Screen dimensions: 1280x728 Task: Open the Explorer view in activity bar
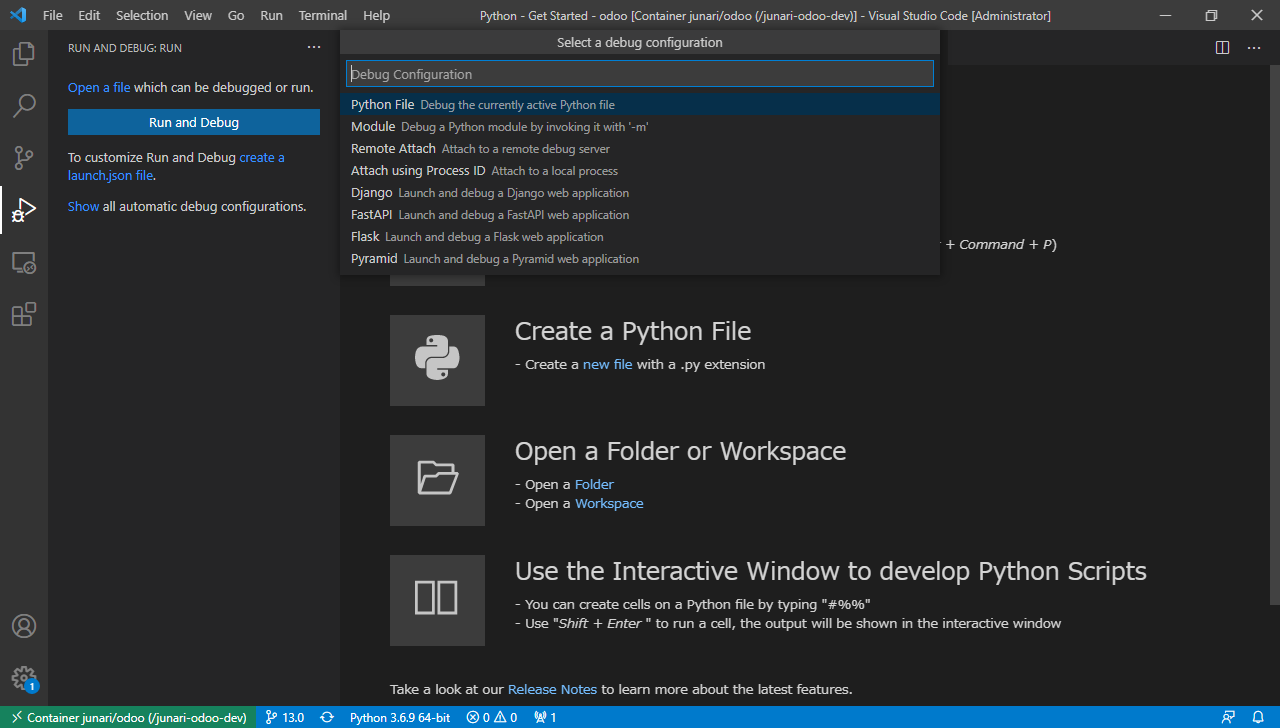coord(24,54)
